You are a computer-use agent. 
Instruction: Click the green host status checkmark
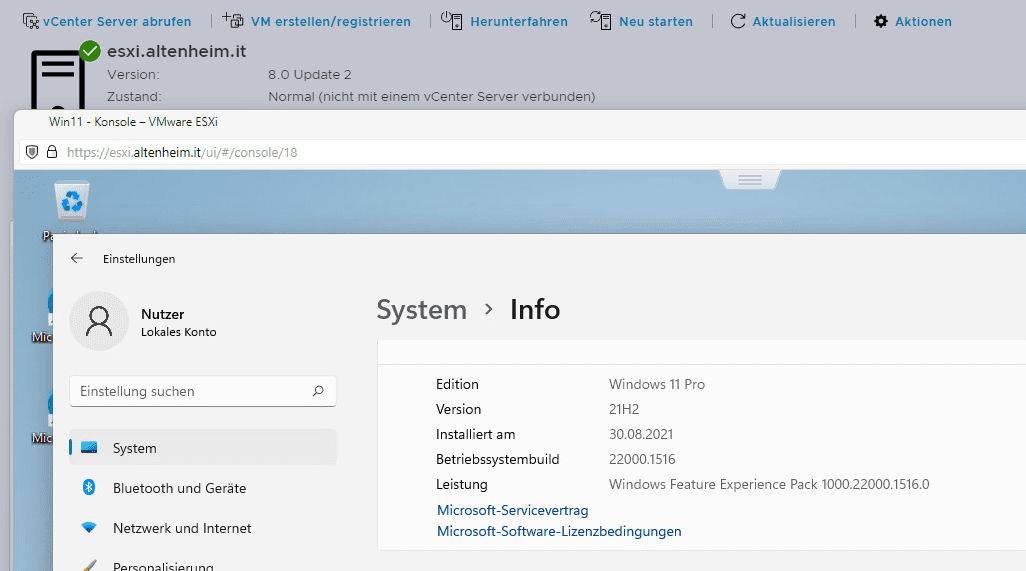[x=90, y=51]
